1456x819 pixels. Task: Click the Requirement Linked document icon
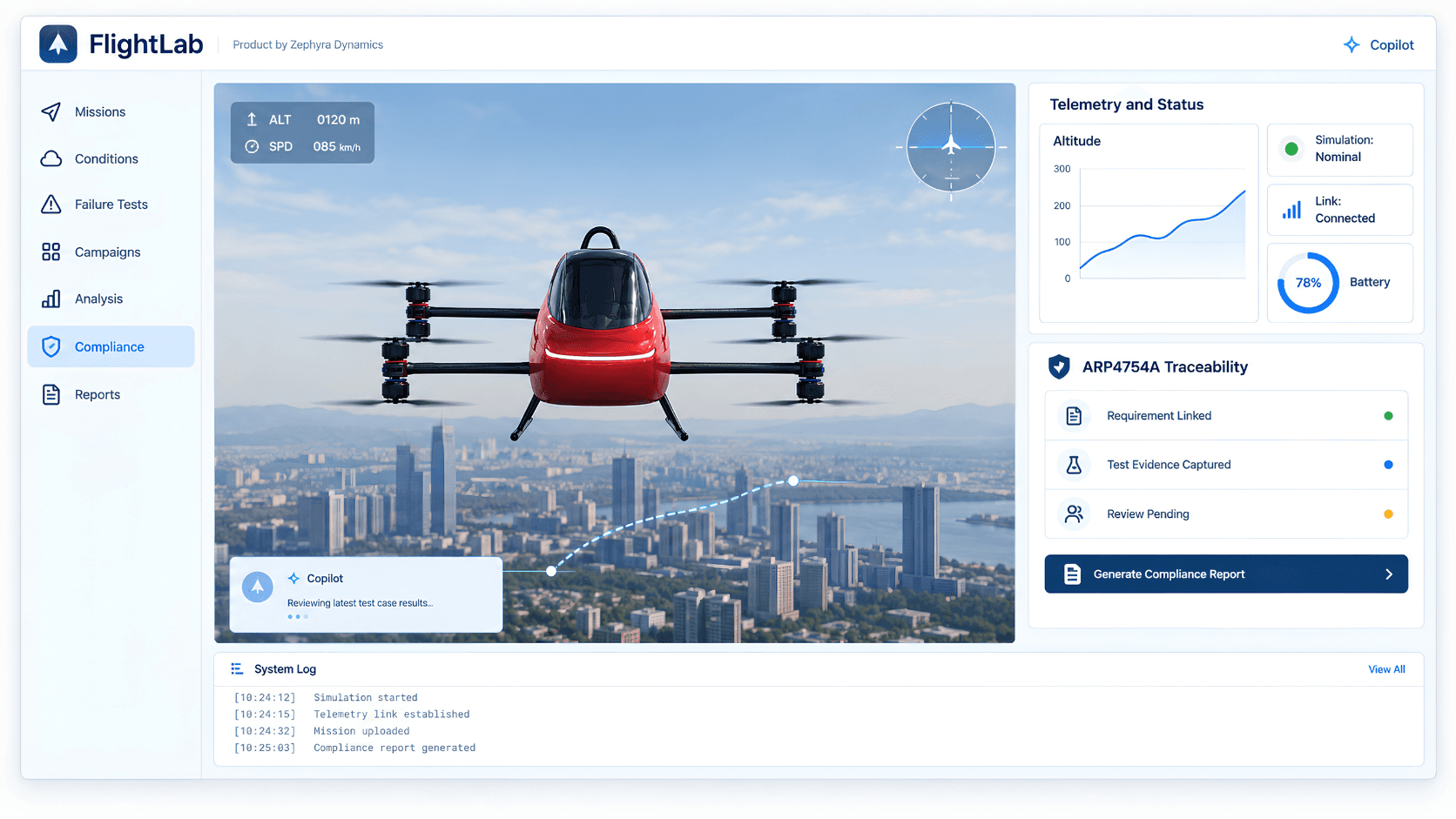point(1074,416)
